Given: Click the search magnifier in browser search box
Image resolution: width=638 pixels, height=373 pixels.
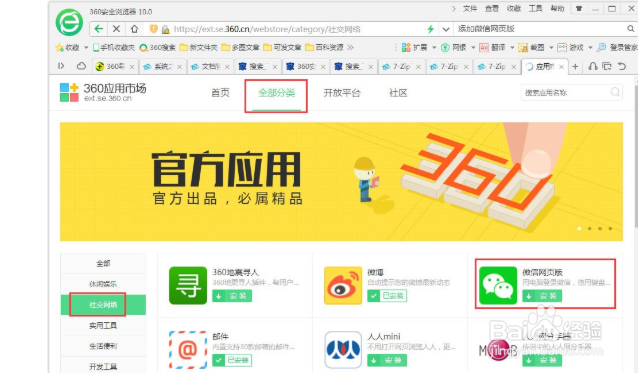Looking at the screenshot, I should point(630,28).
